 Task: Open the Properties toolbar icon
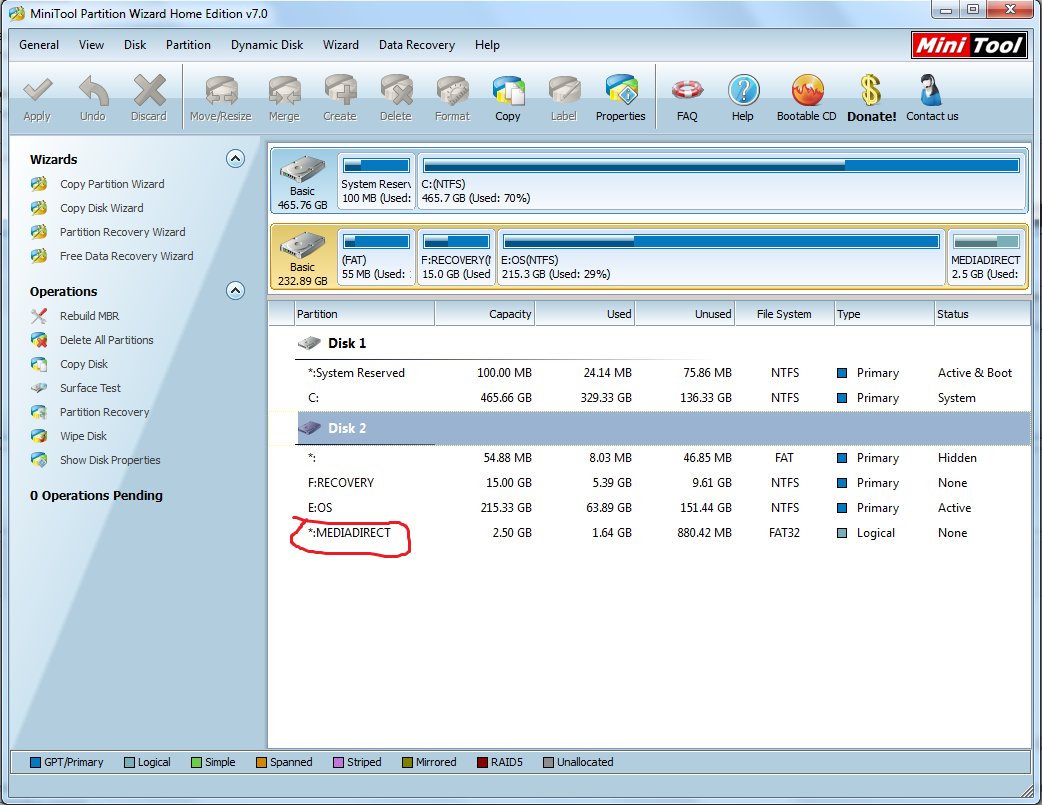click(621, 98)
